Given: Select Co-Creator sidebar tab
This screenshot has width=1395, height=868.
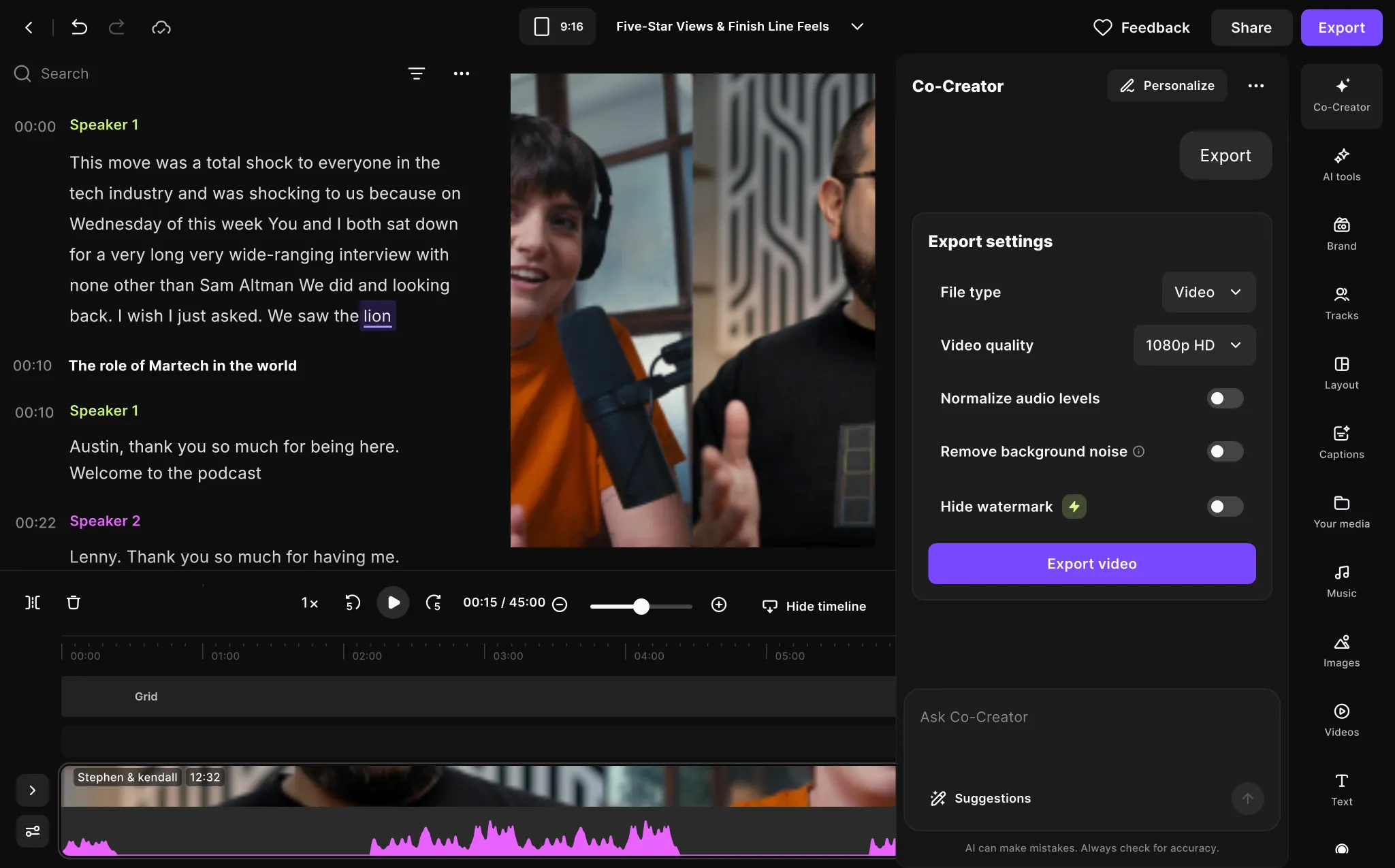Looking at the screenshot, I should click(1341, 96).
